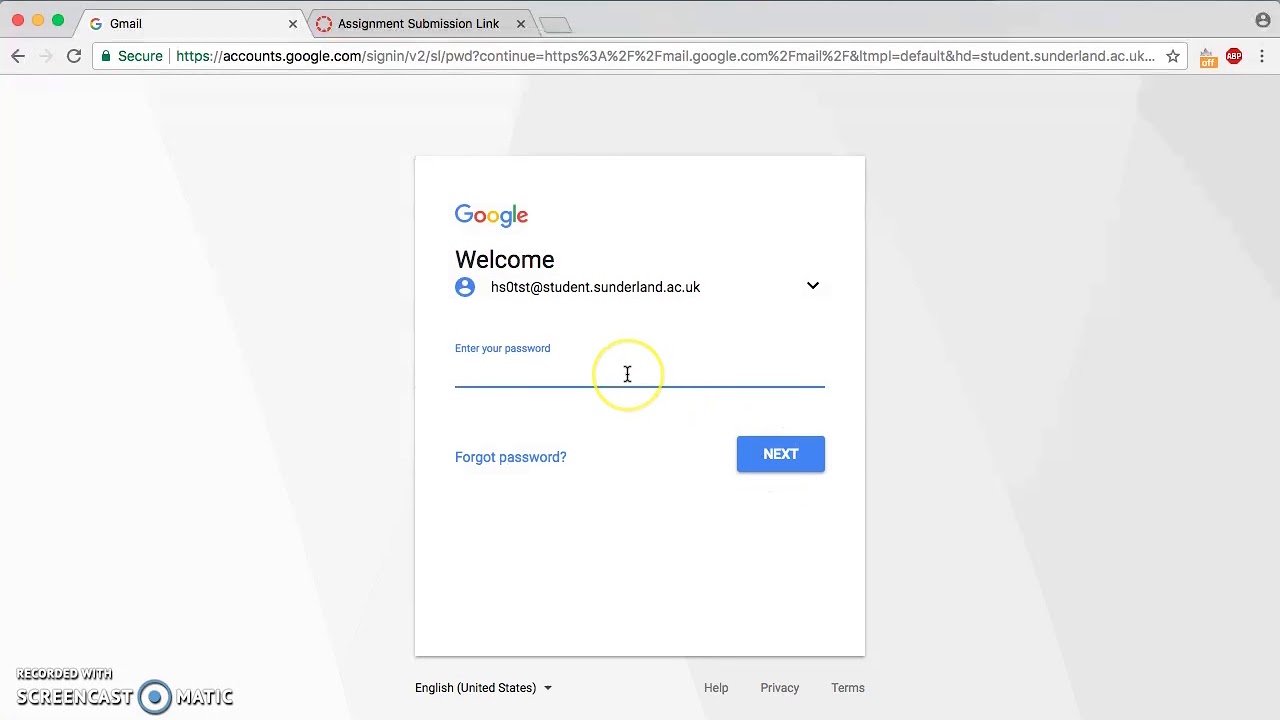Reload the page with the refresh icon
Image resolution: width=1280 pixels, height=720 pixels.
[x=74, y=56]
